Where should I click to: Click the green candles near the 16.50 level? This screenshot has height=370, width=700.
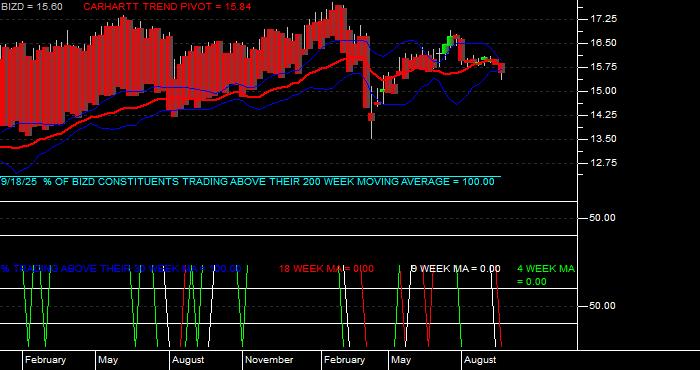pyautogui.click(x=447, y=45)
